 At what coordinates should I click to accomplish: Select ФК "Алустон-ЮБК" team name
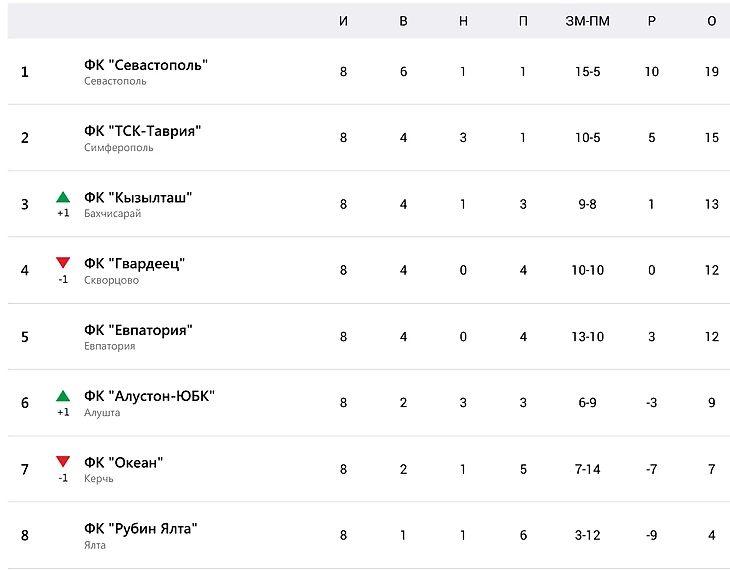pyautogui.click(x=149, y=396)
